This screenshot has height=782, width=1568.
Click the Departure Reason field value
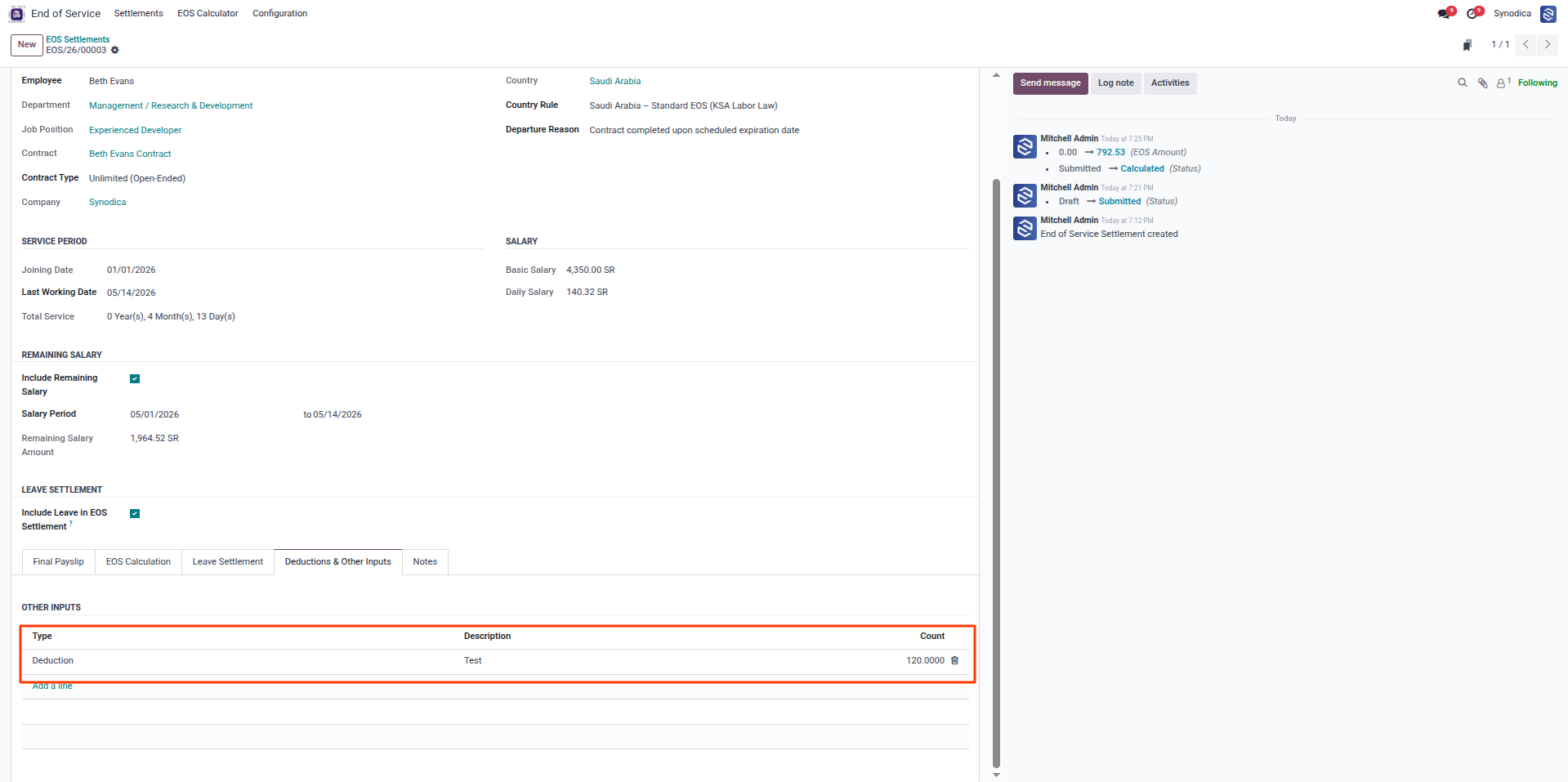tap(694, 131)
